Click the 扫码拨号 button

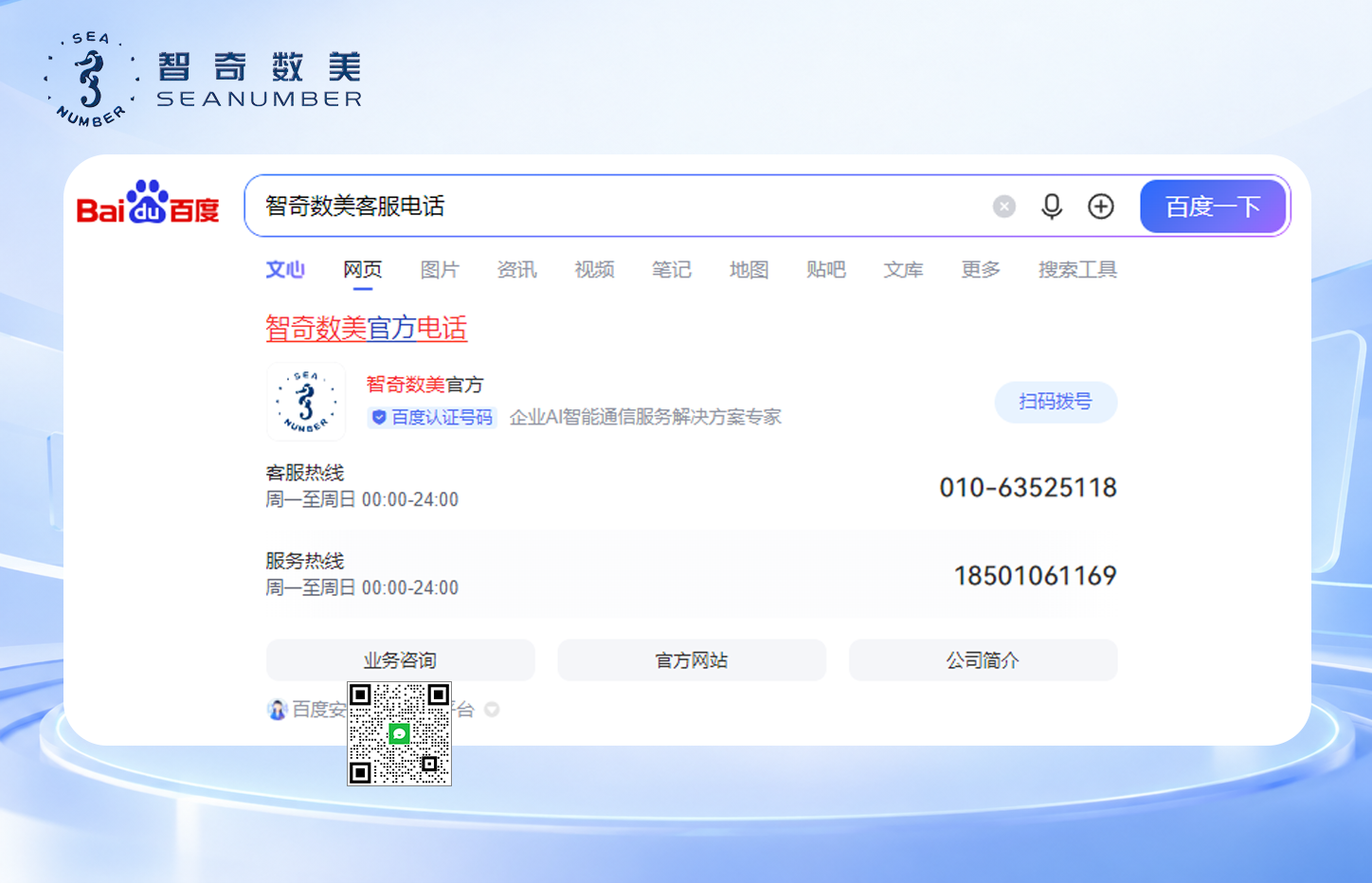tap(1056, 402)
